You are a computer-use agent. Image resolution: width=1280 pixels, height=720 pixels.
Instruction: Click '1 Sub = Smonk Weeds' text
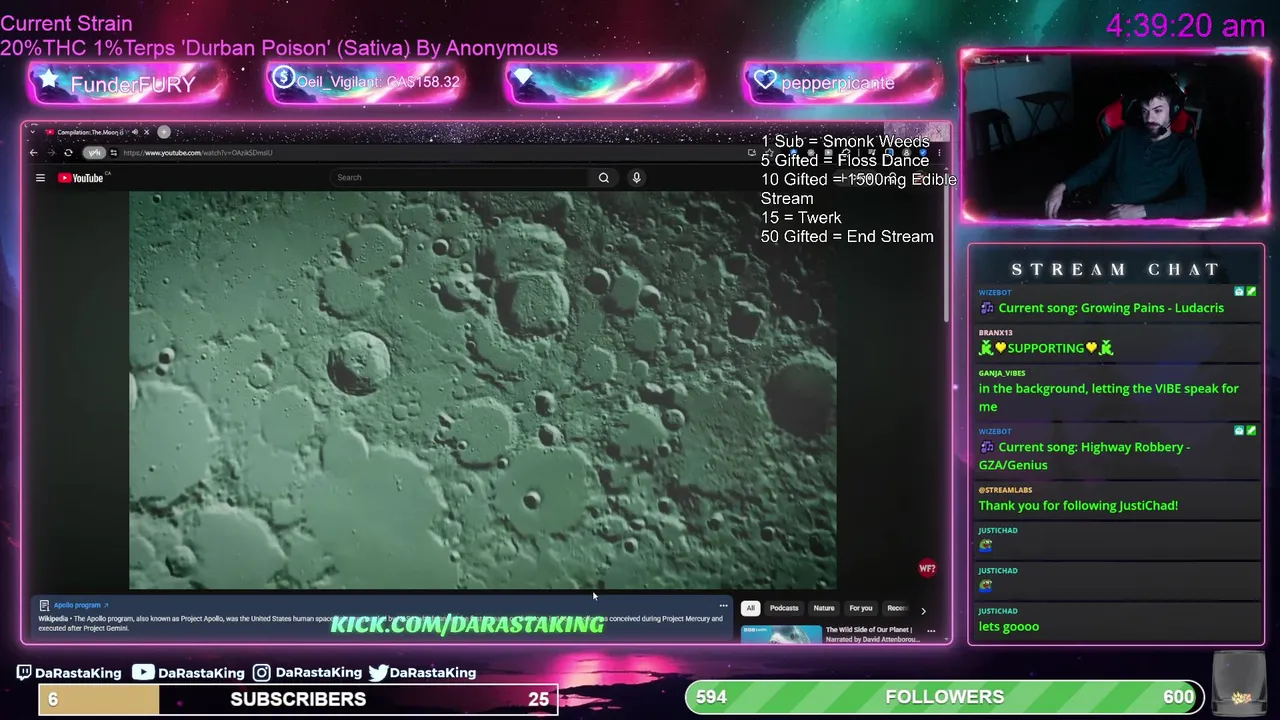pos(845,142)
